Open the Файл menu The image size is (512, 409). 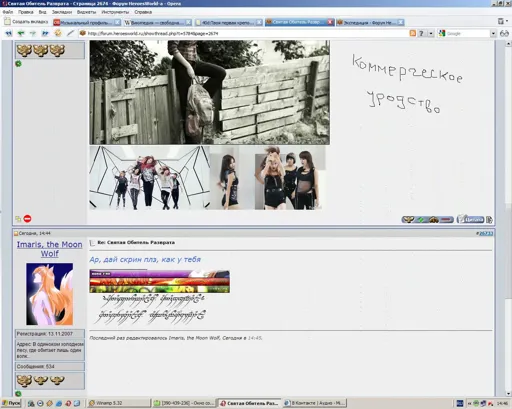click(x=8, y=12)
